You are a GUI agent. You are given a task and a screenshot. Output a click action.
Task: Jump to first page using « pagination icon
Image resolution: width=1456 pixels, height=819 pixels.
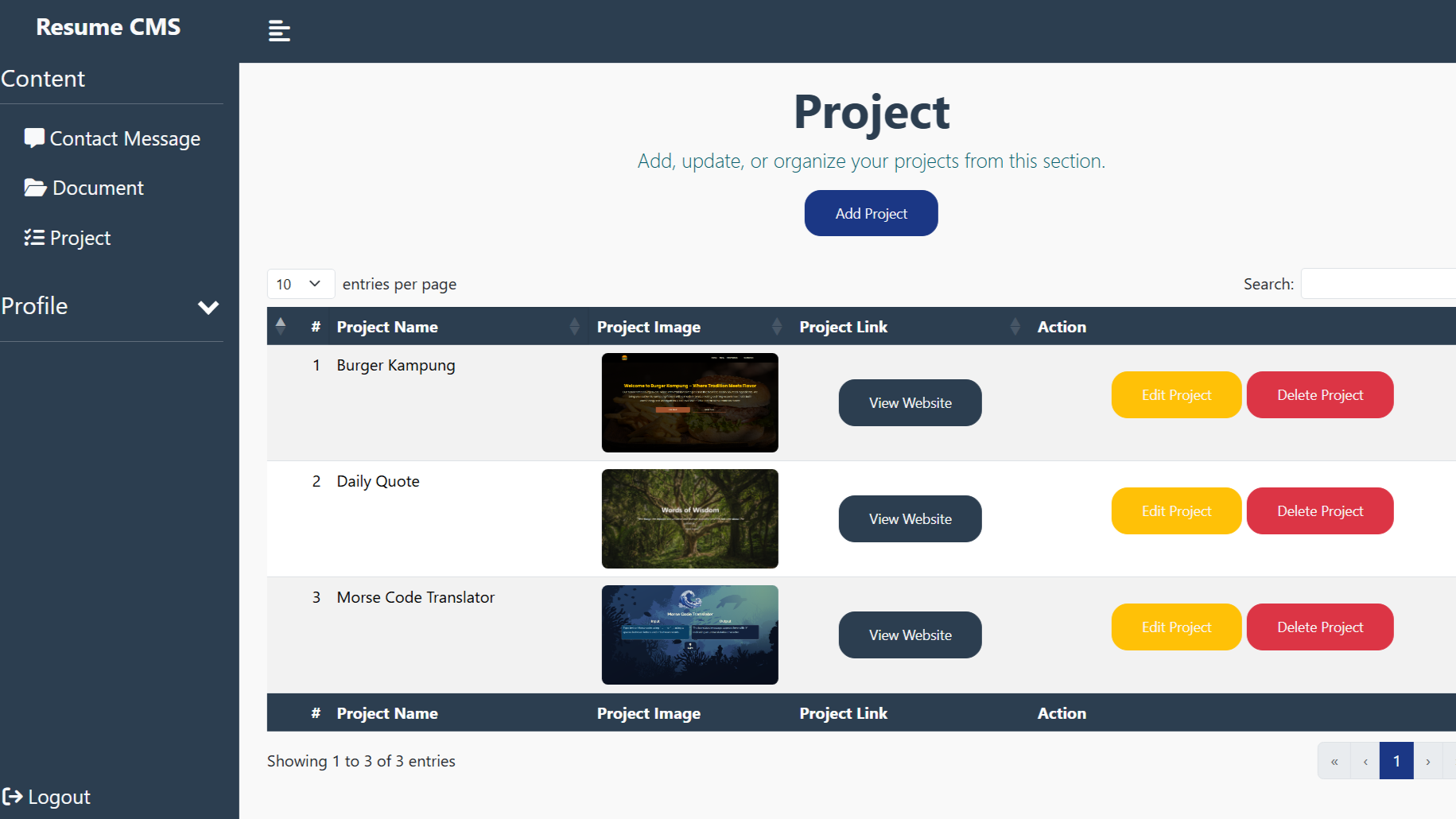(1334, 760)
